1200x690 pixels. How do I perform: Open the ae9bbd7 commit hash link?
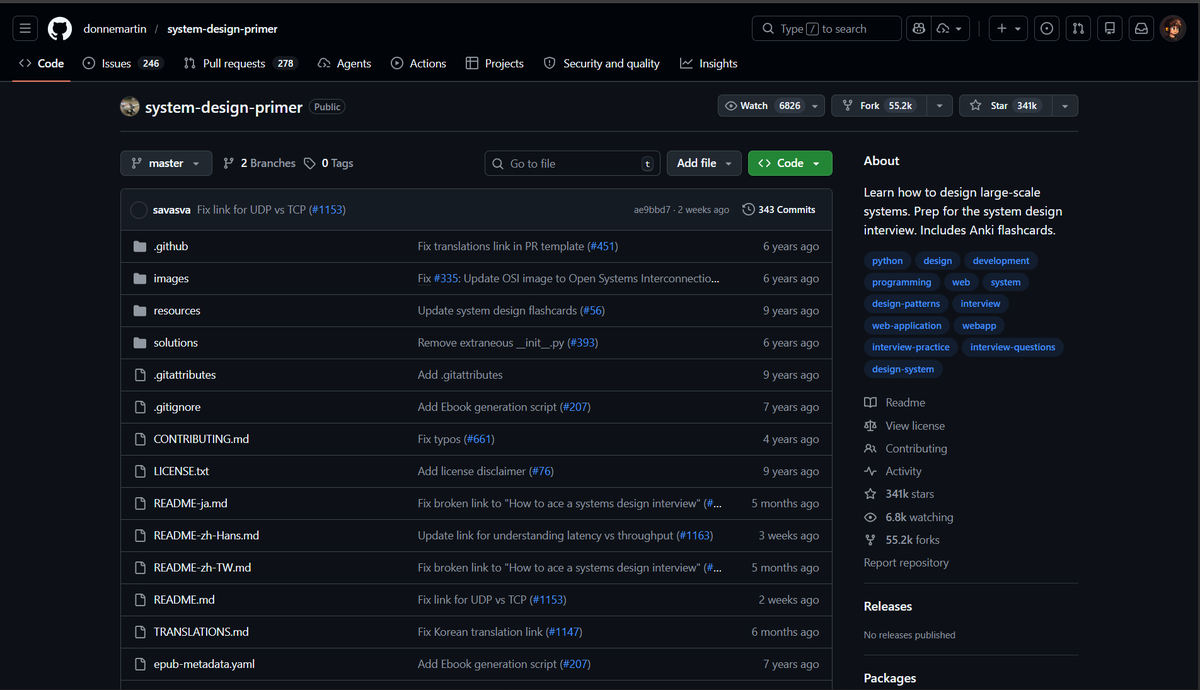[x=652, y=210]
